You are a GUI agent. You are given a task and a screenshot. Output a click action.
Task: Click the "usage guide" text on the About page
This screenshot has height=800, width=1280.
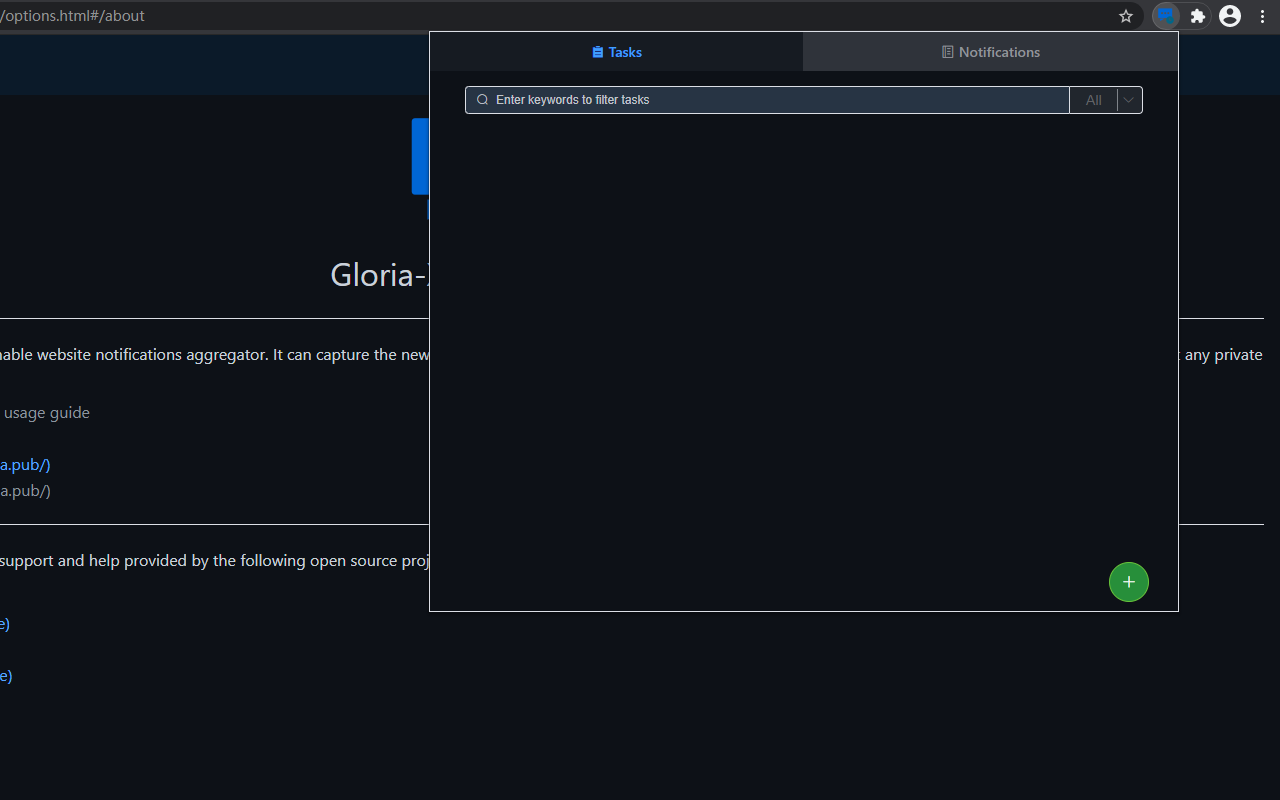point(46,413)
